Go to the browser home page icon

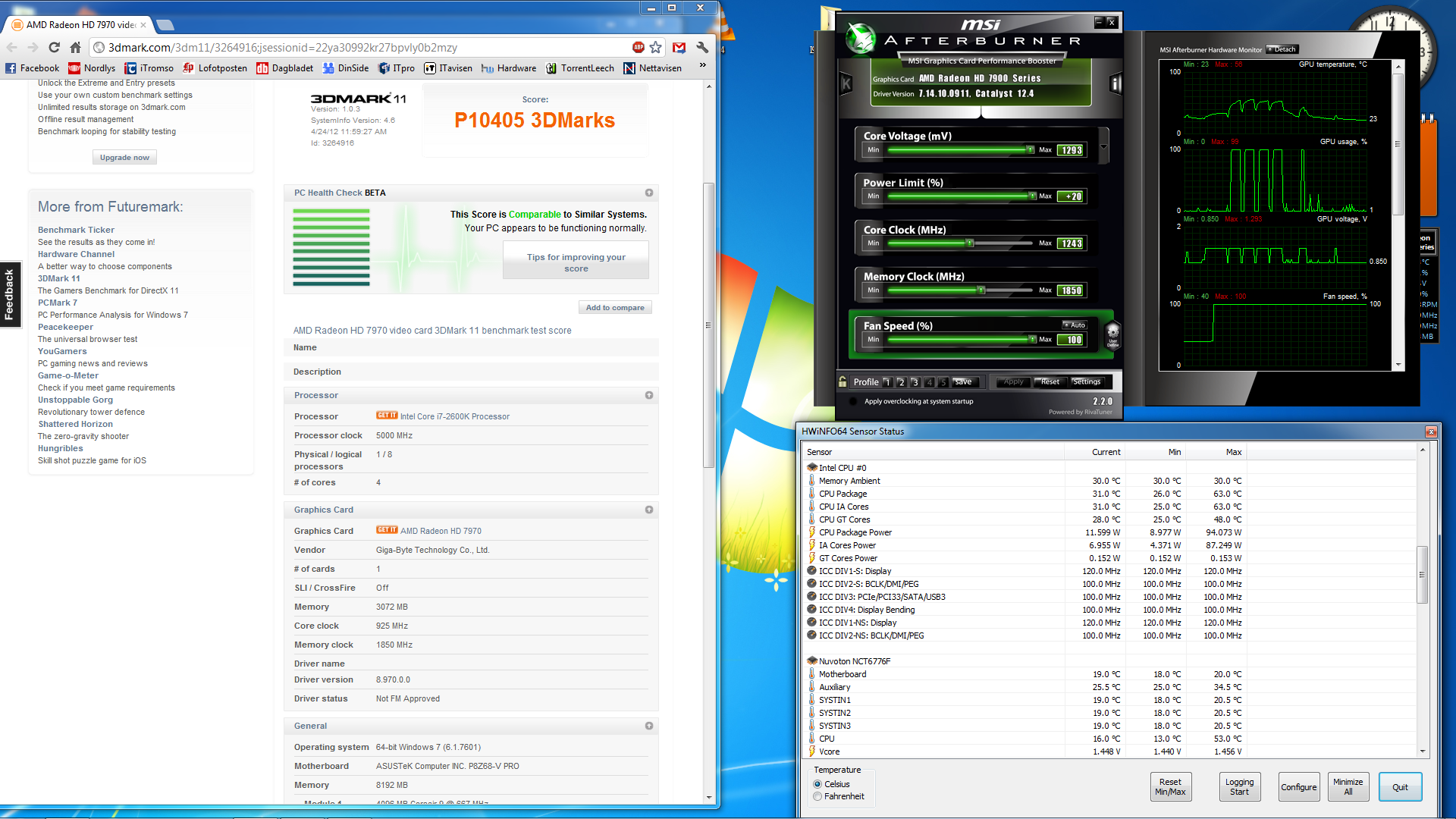click(75, 48)
